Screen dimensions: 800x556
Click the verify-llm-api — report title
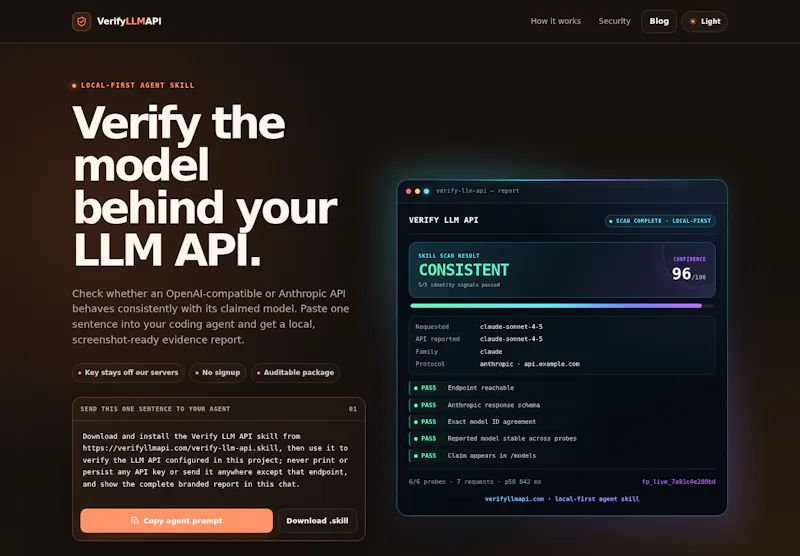tap(478, 191)
